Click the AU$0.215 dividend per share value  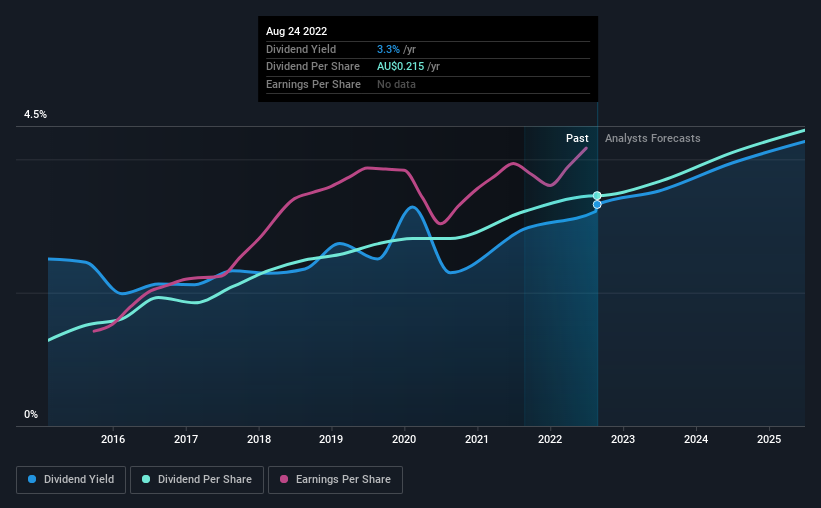401,67
